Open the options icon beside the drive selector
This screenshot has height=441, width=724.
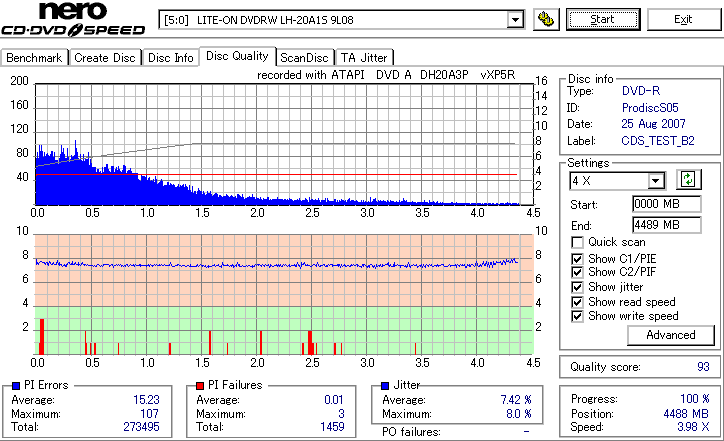(x=546, y=19)
